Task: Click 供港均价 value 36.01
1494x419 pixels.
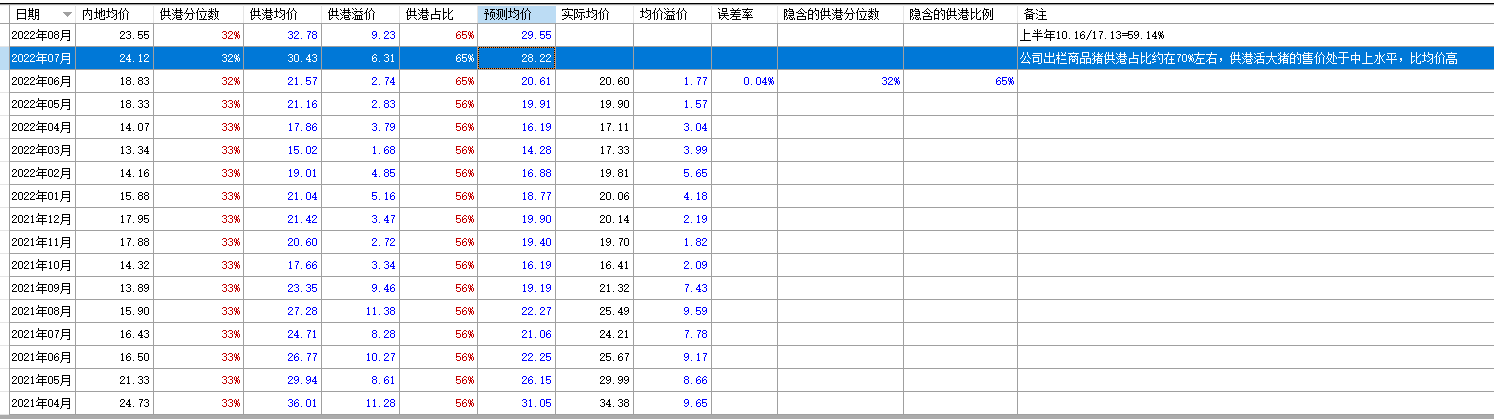Action: point(283,403)
